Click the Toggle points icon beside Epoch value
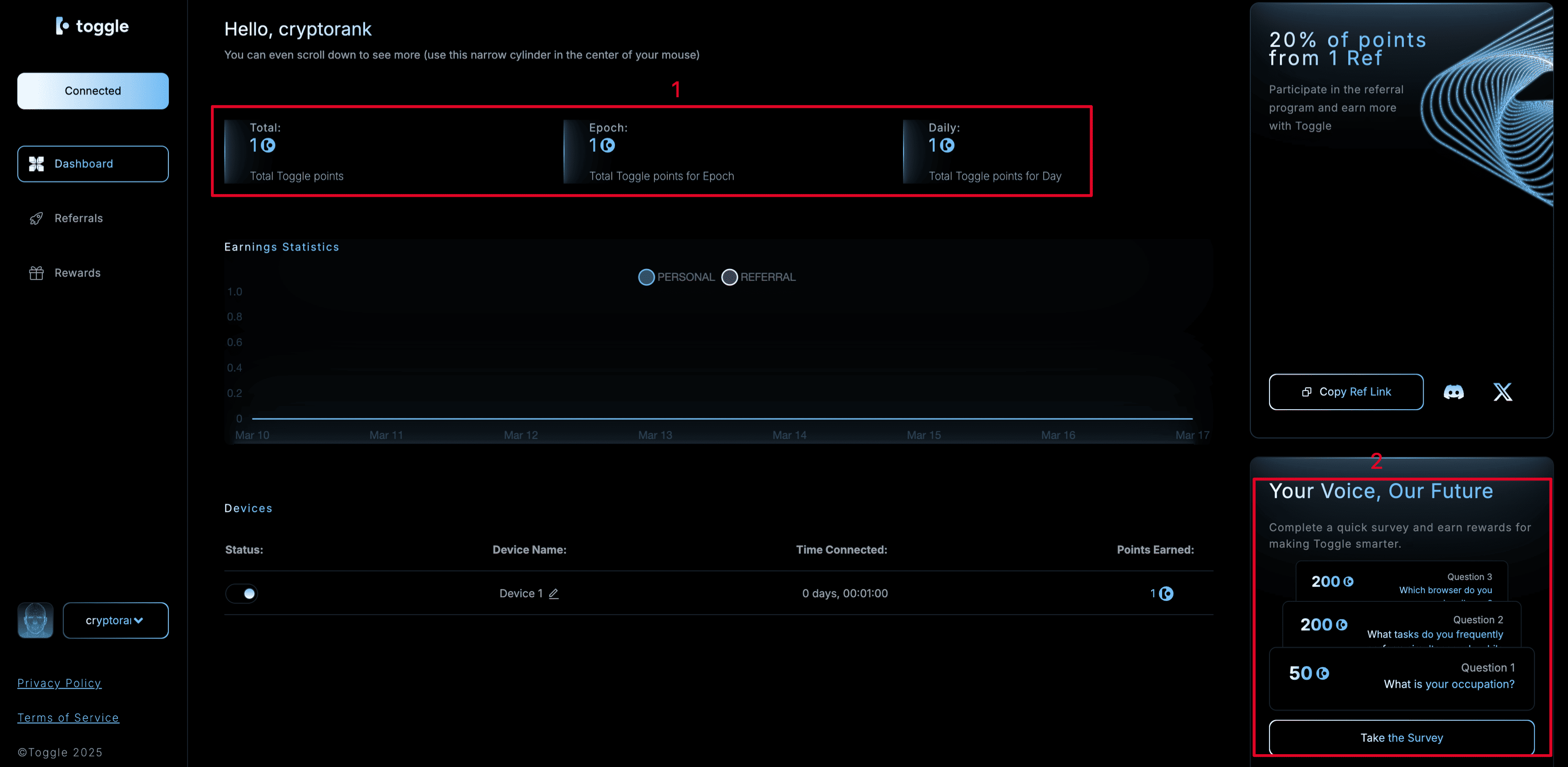 click(x=608, y=145)
